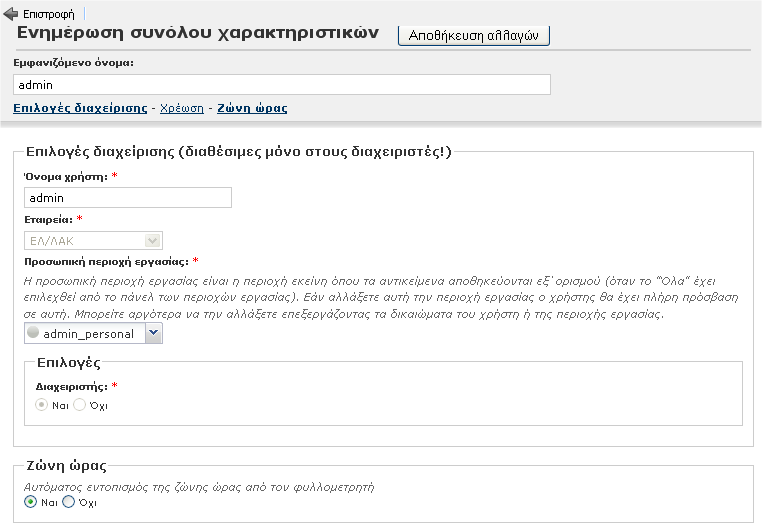
Task: Click into the Όνομα χρήστη input
Action: pos(127,198)
